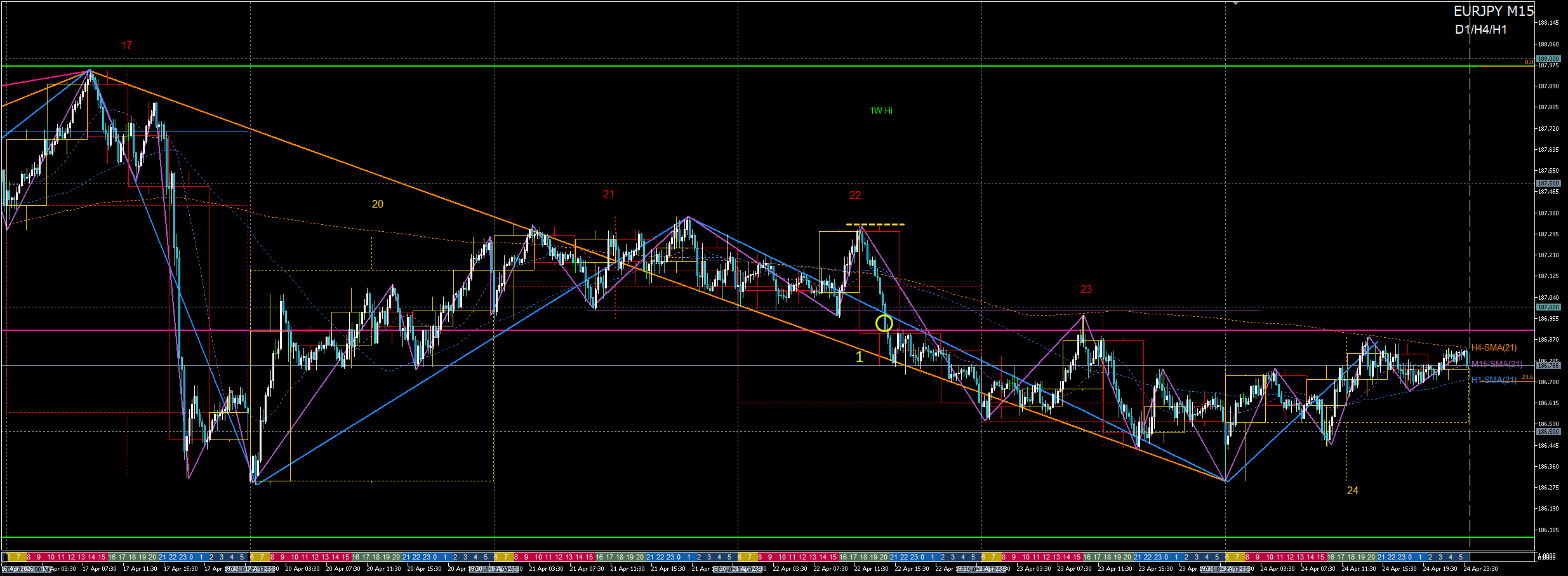Click the 188.000 price level tag

1548,59
